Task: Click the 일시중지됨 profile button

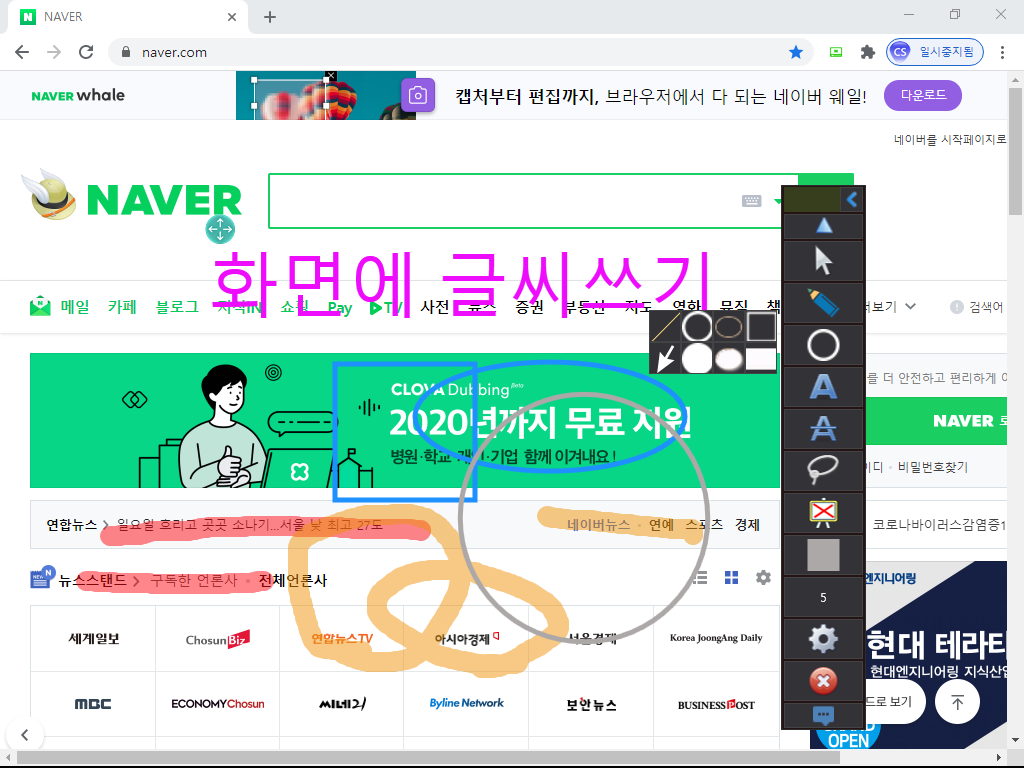Action: coord(935,52)
